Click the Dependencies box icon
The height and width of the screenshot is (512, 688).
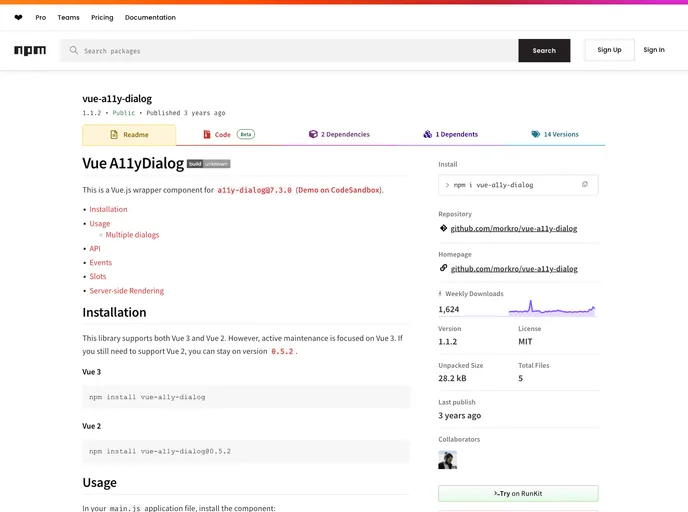(313, 134)
